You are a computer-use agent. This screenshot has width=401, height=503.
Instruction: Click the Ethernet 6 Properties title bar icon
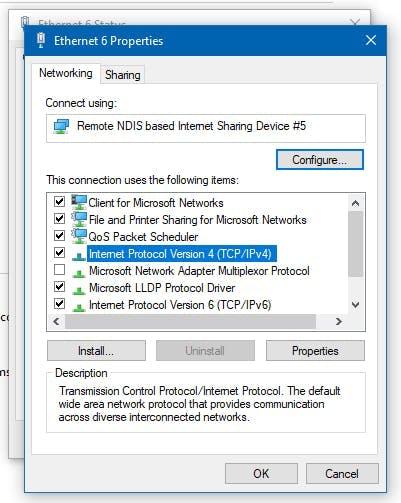tap(41, 40)
